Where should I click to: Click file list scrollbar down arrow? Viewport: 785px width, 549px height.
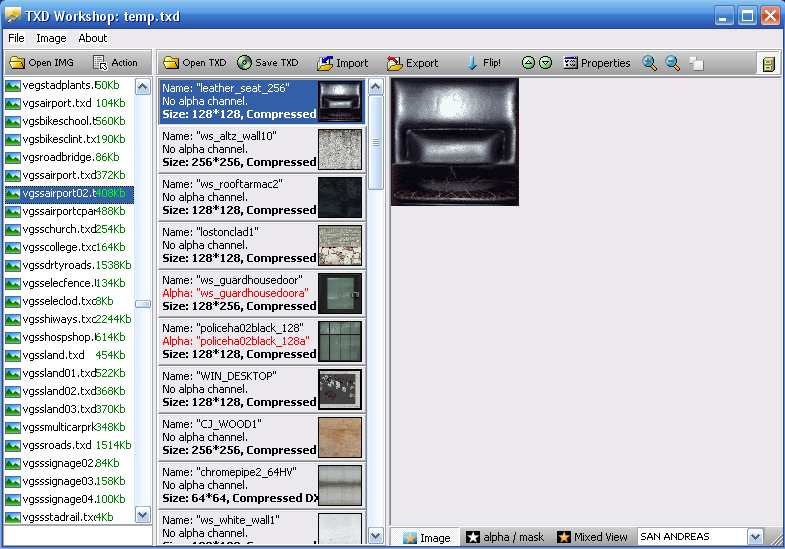click(143, 515)
